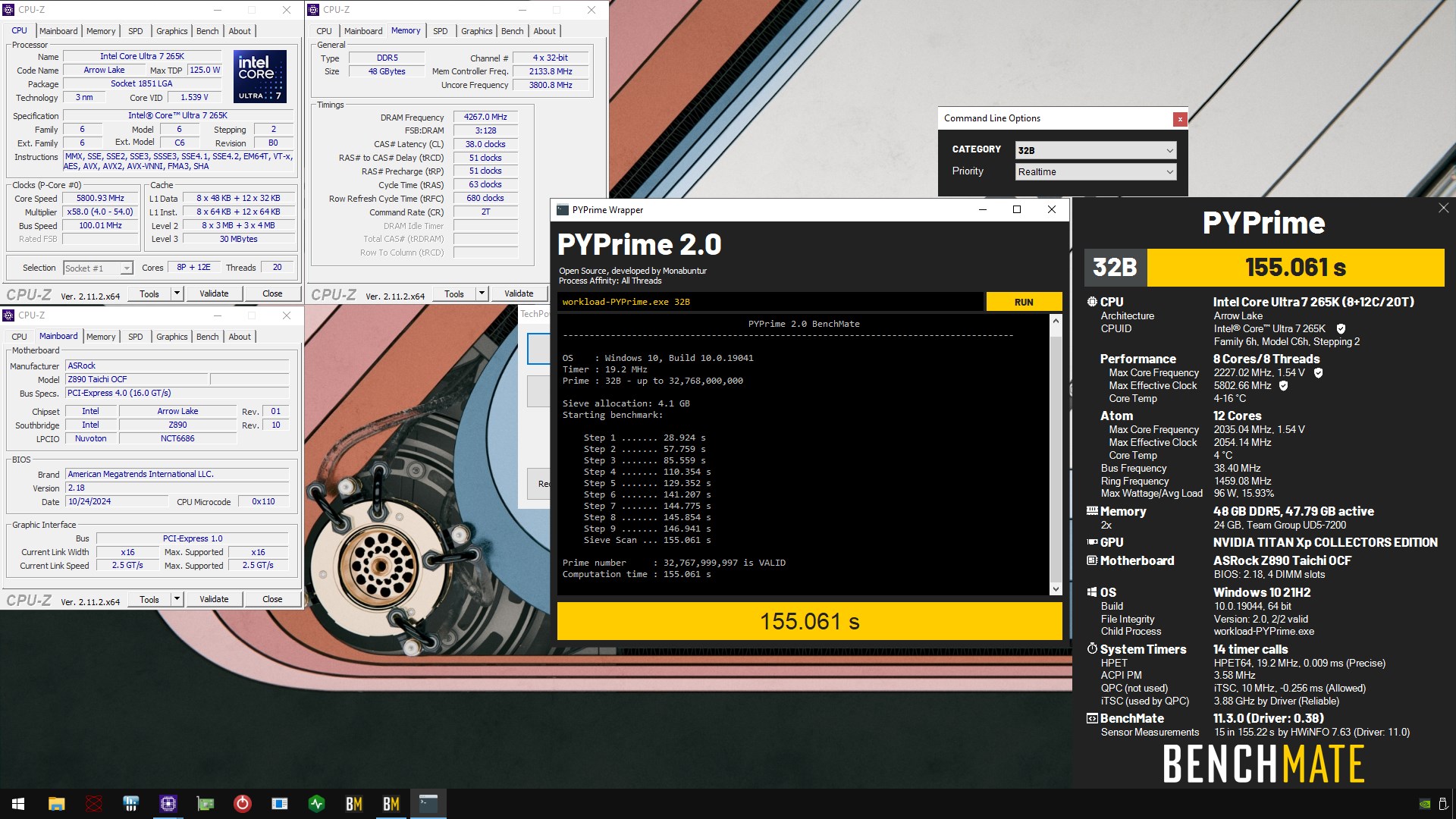Switch to Mainboard tab in top-left CPU-Z

tap(58, 31)
